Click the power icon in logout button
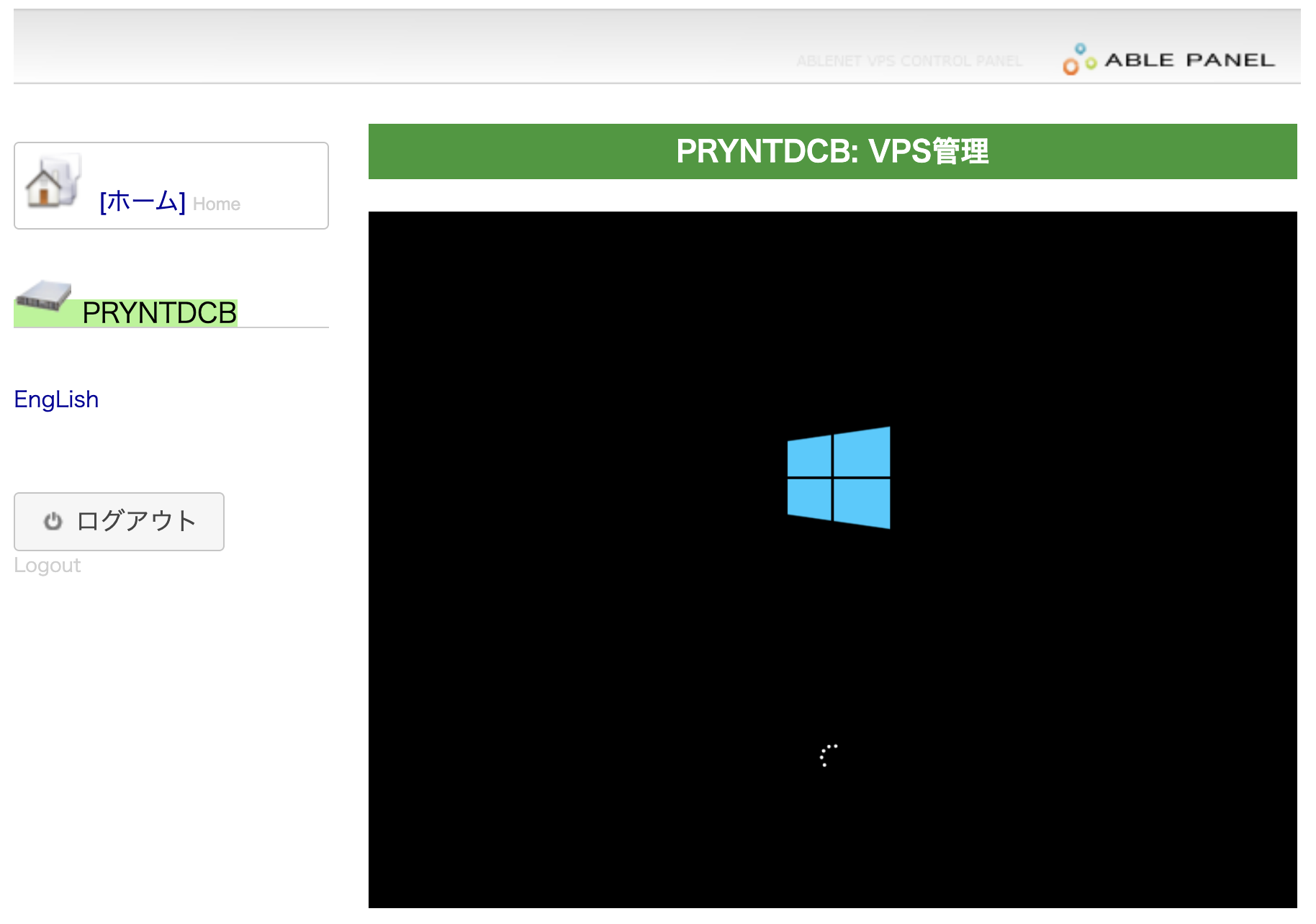This screenshot has height=924, width=1316. pos(53,521)
